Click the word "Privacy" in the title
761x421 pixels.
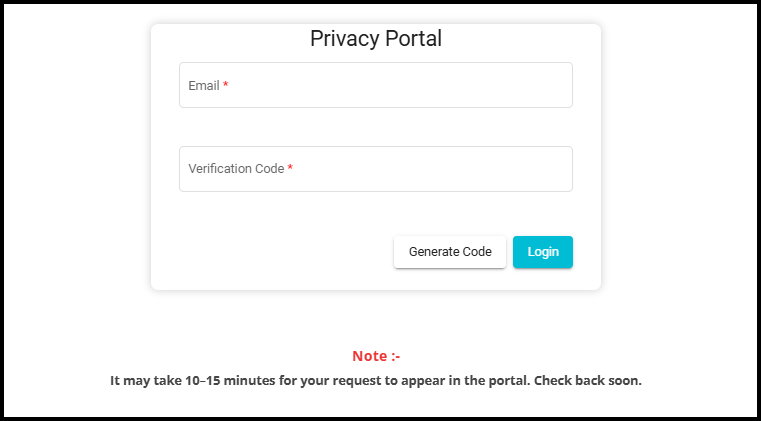(343, 39)
